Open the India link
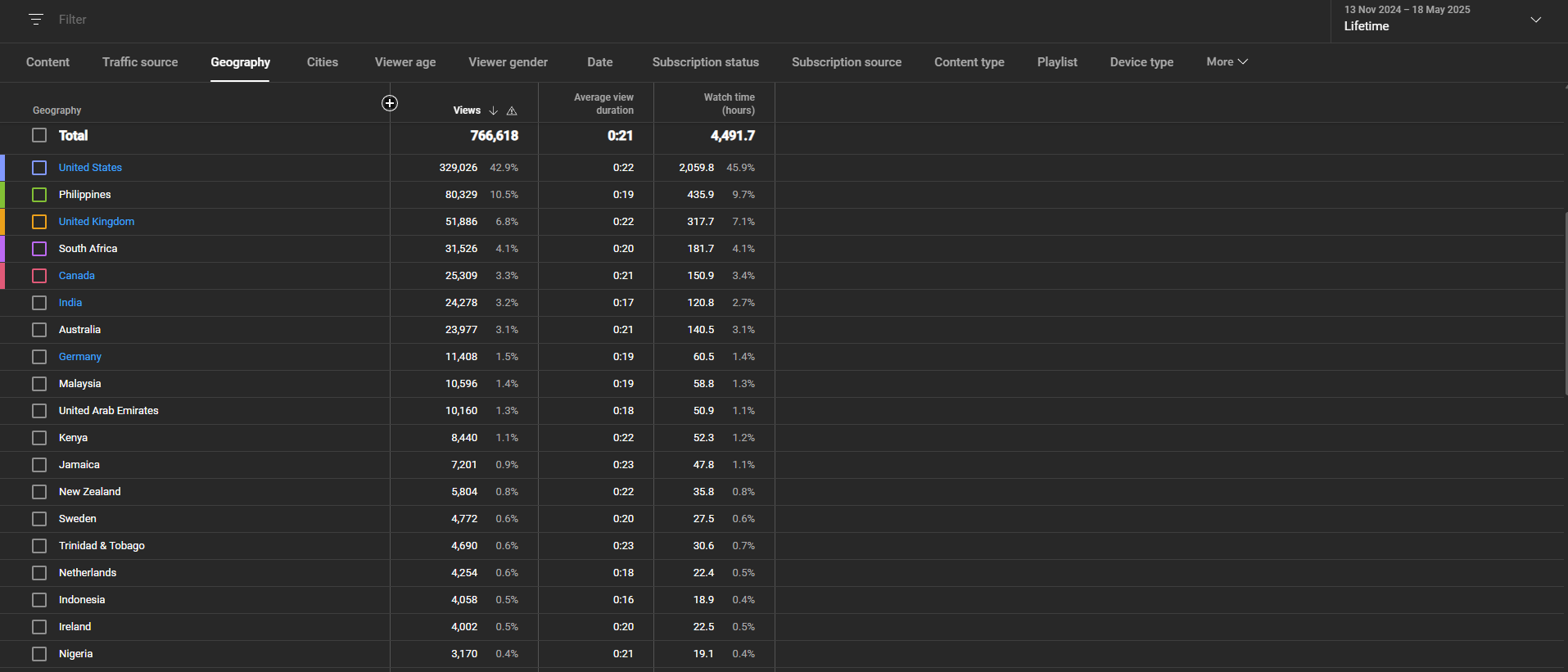This screenshot has height=672, width=1568. pos(70,303)
